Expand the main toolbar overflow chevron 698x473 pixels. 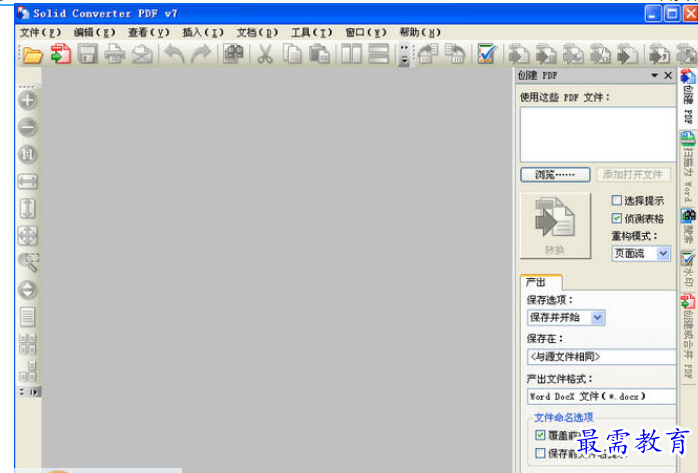(404, 55)
